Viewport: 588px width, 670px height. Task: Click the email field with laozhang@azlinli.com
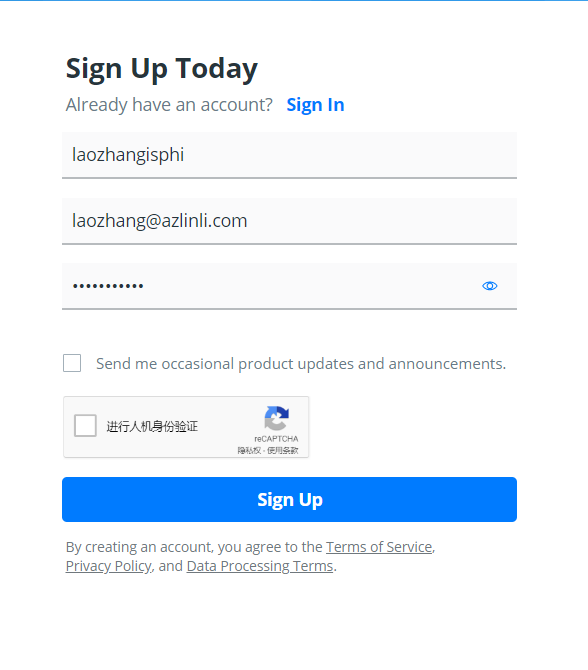[289, 221]
